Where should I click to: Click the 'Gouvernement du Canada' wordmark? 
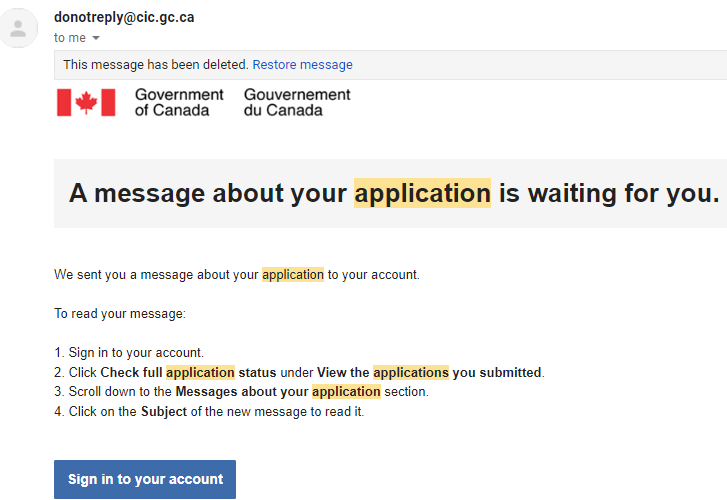coord(297,103)
